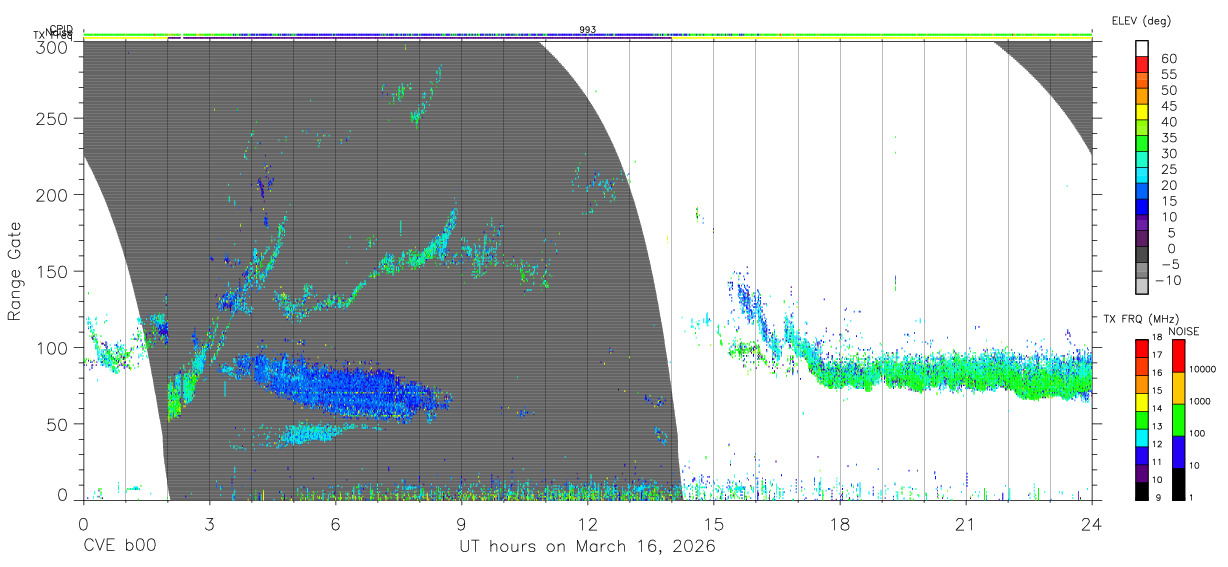Click the '993' CPID value above plot
Viewport: 1228px width, 567px height.
[x=588, y=30]
